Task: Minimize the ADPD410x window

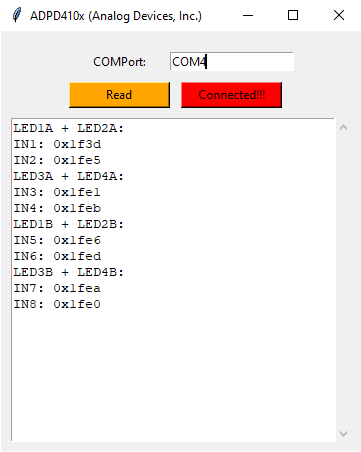Action: click(248, 15)
